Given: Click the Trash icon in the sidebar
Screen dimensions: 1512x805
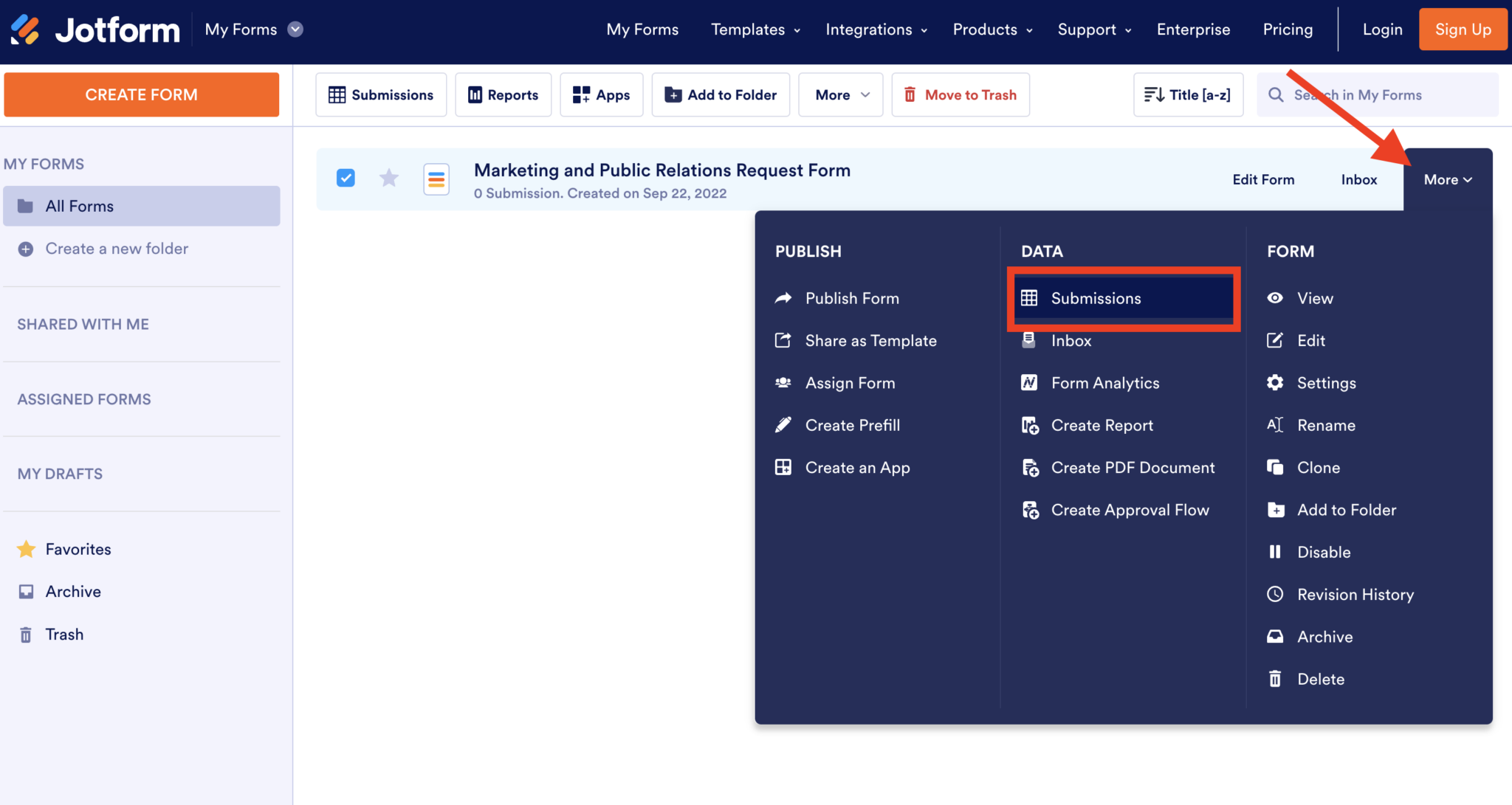Looking at the screenshot, I should 27,634.
